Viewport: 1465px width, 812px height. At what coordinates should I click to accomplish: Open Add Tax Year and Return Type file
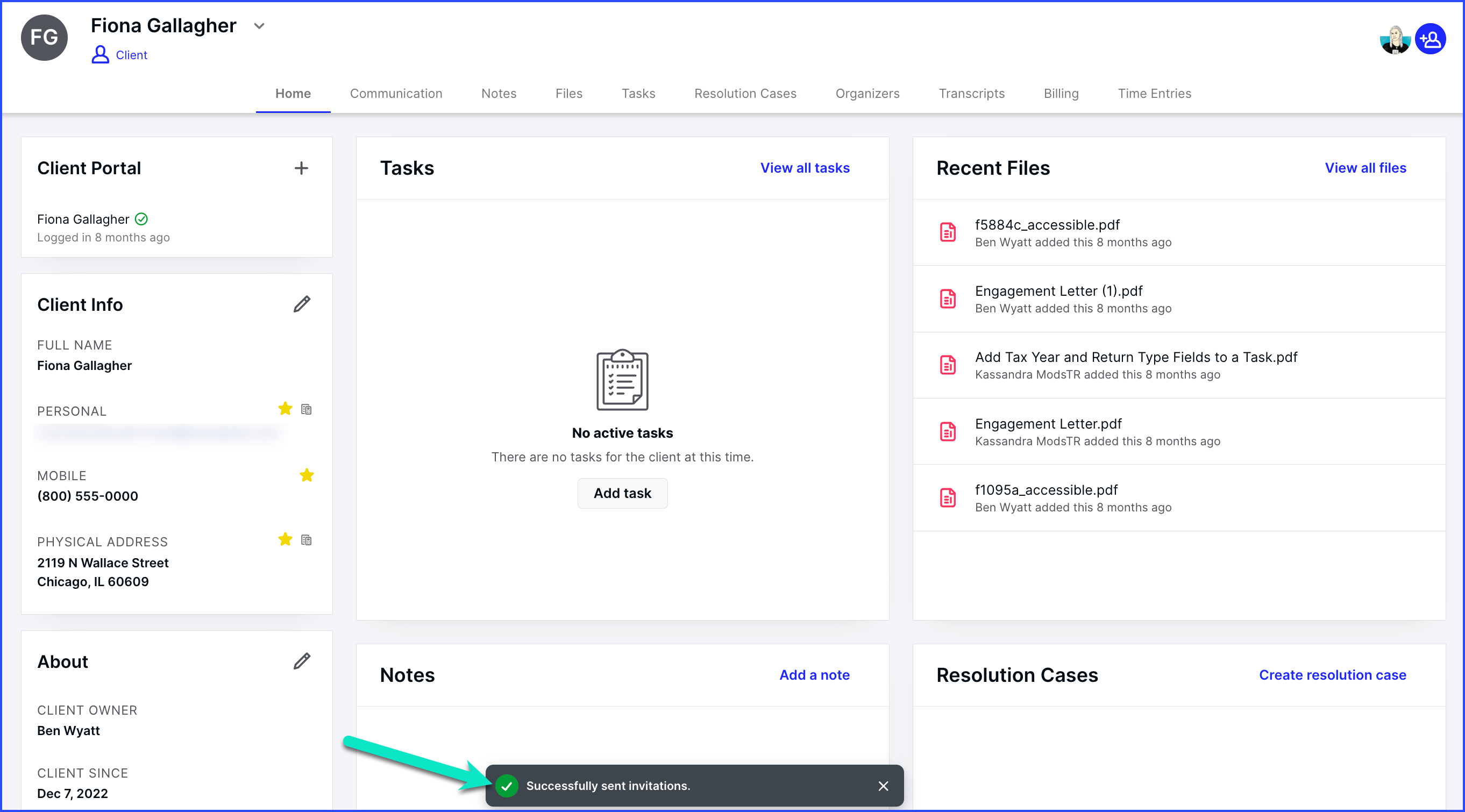(1136, 358)
